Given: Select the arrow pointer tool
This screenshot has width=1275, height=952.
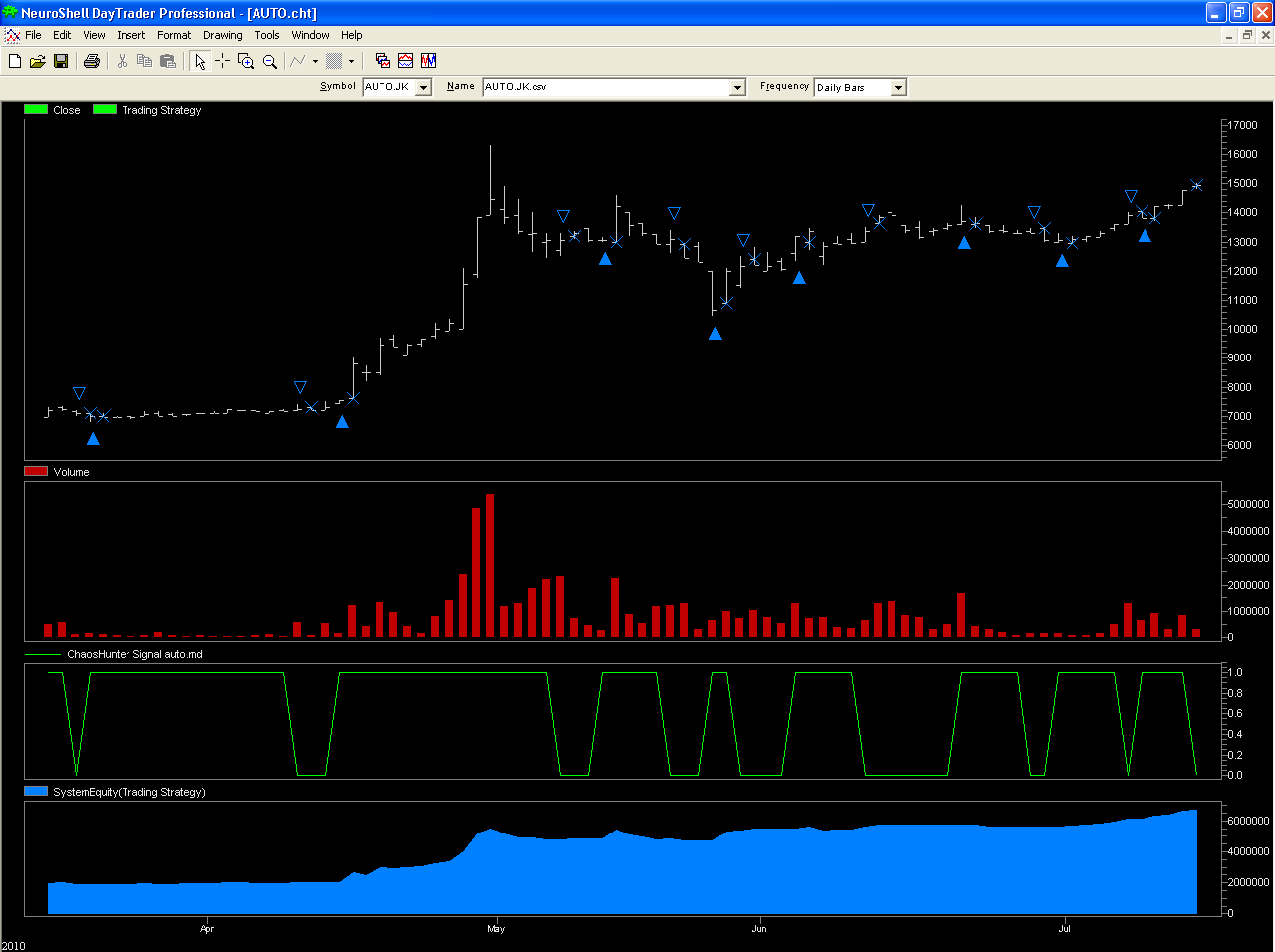Looking at the screenshot, I should pos(200,61).
